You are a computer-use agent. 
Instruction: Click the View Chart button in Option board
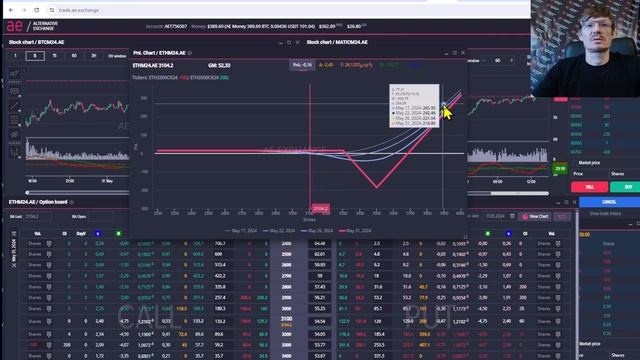(535, 217)
